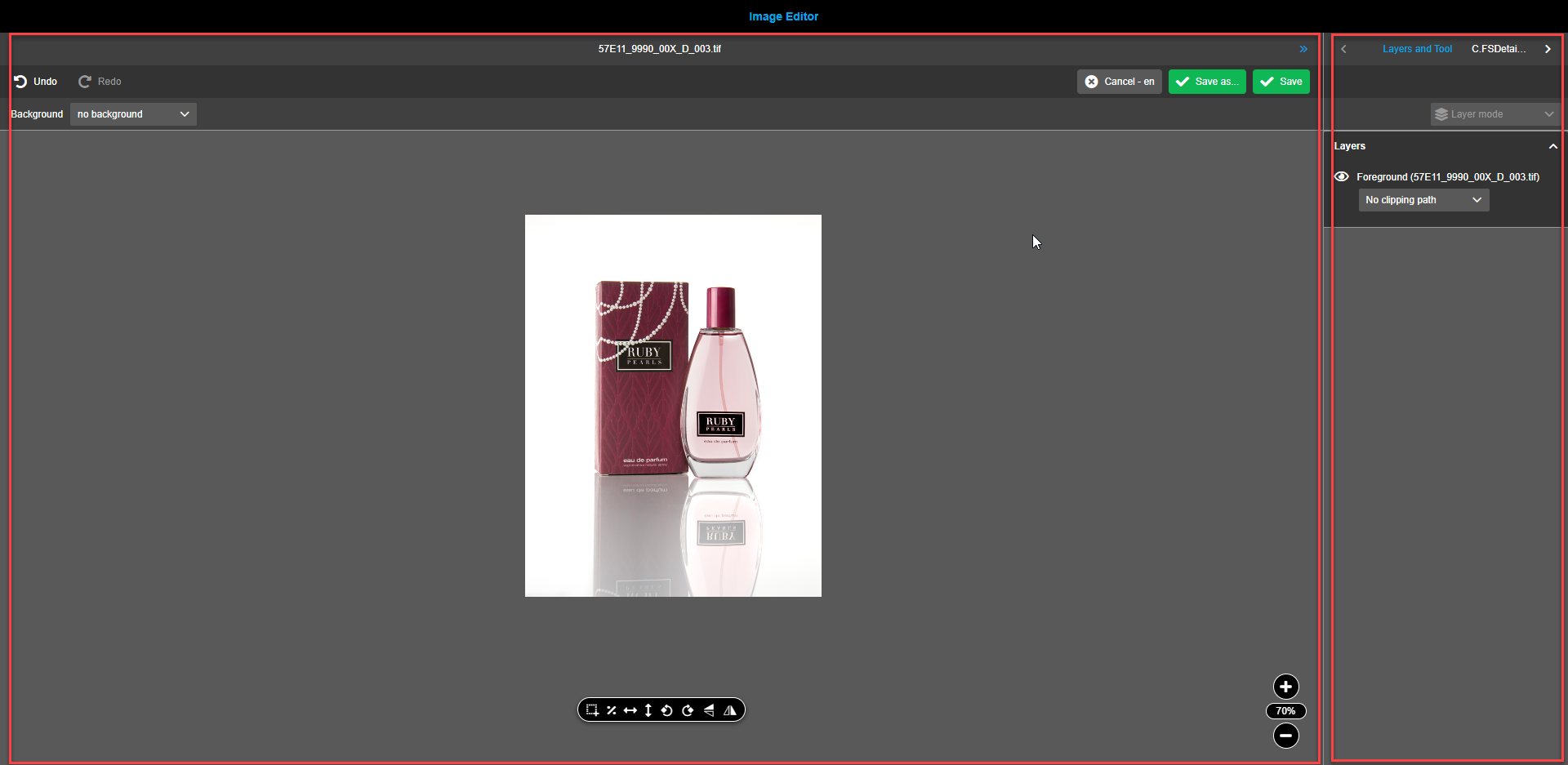The width and height of the screenshot is (1568, 765).
Task: Open the Background dropdown
Action: pos(133,114)
